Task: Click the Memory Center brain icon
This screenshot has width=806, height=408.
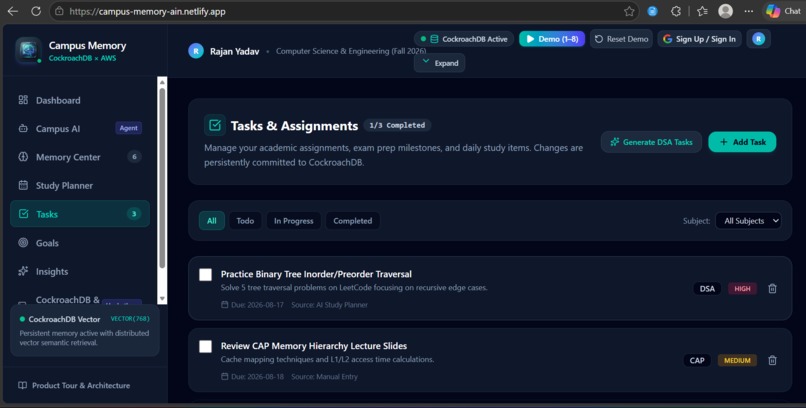Action: click(x=23, y=157)
